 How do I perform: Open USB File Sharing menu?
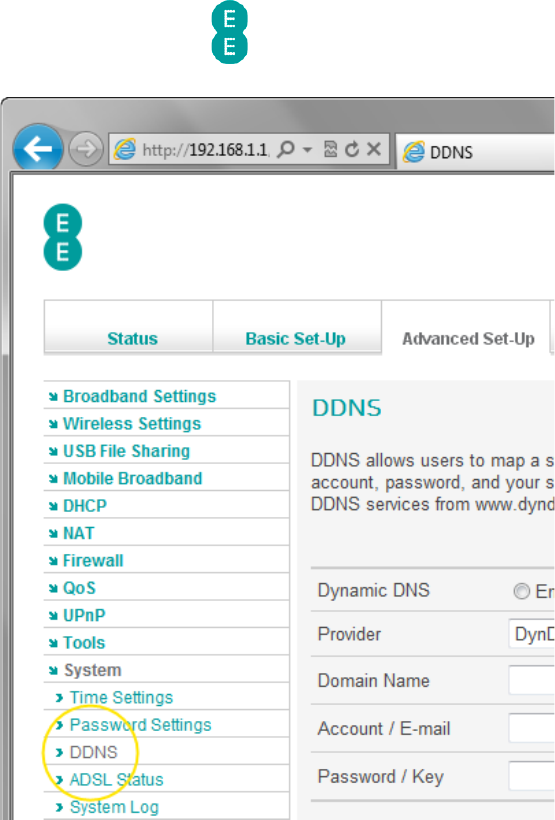[x=126, y=451]
